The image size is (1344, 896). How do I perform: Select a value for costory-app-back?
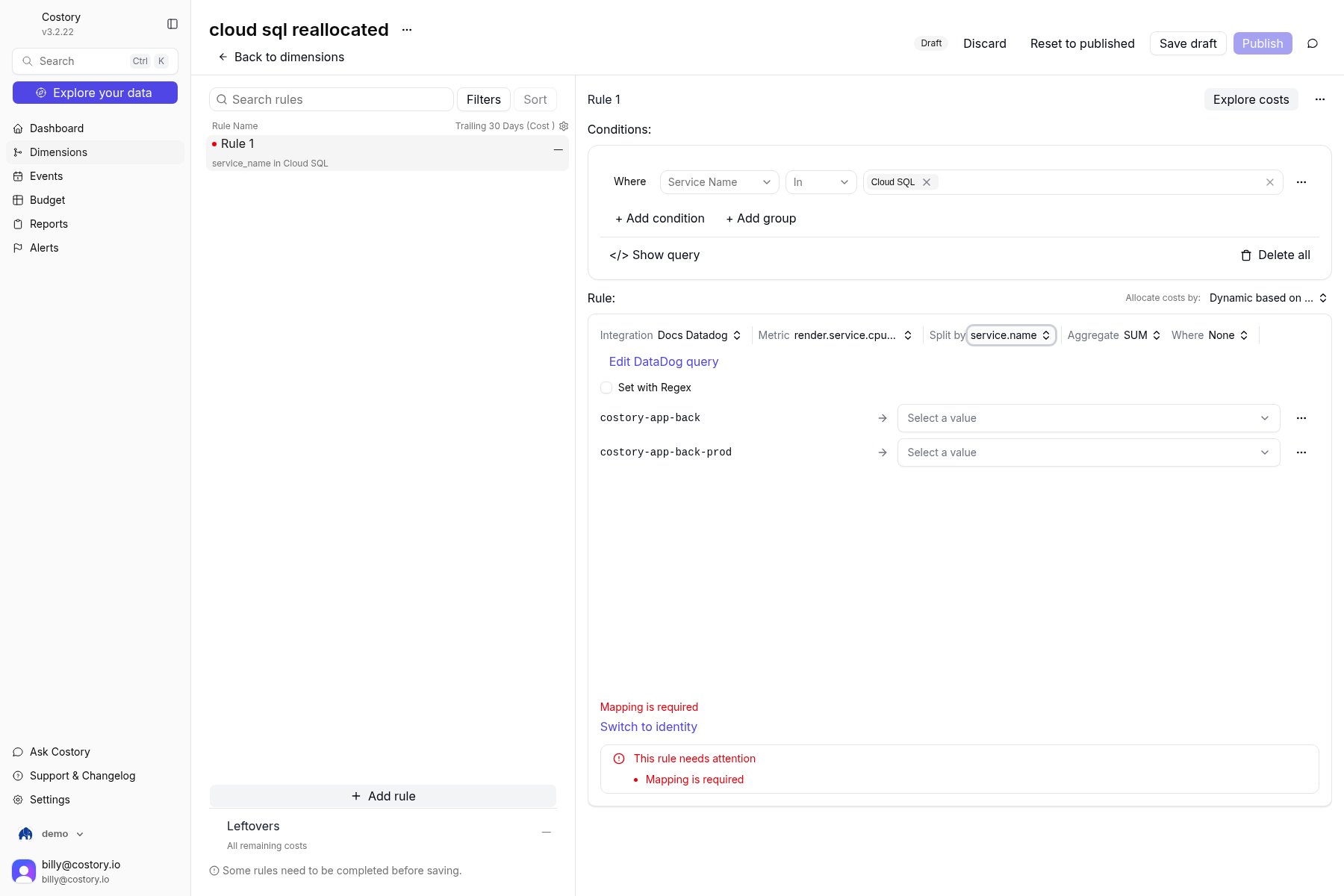[x=1089, y=418]
